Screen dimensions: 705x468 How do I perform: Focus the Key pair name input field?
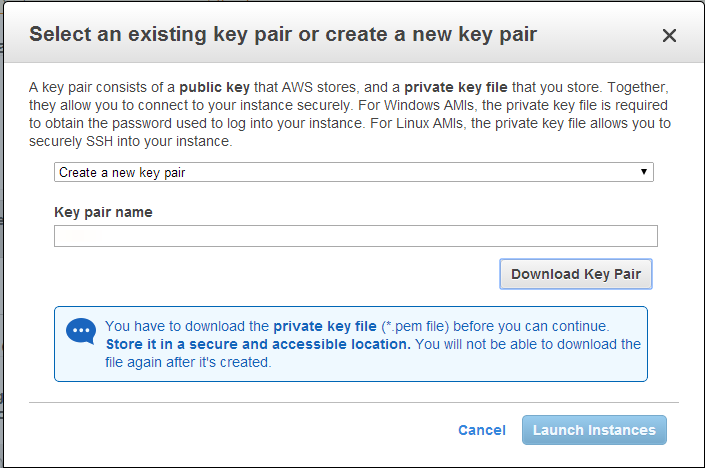(x=355, y=236)
